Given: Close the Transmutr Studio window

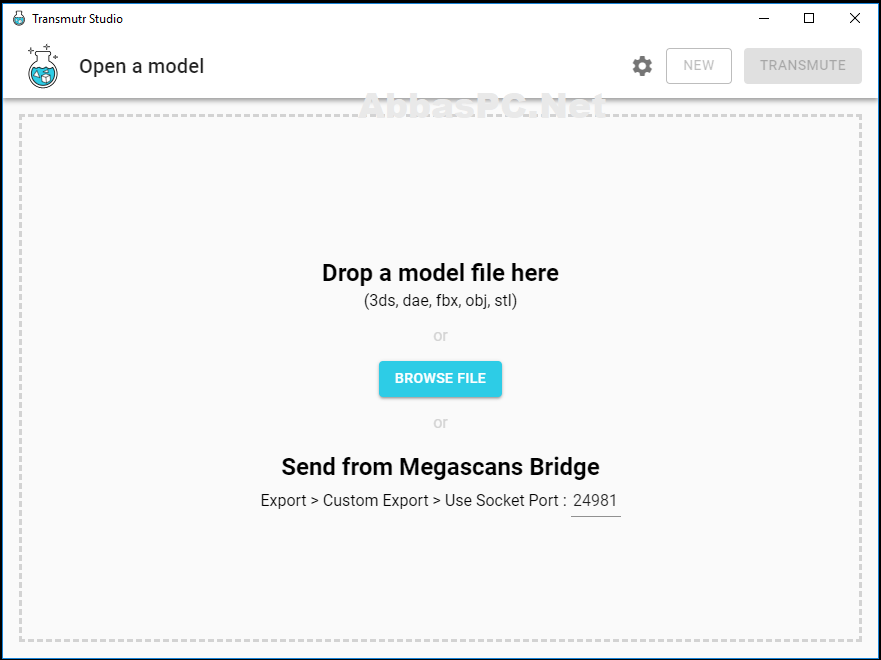Looking at the screenshot, I should [855, 19].
